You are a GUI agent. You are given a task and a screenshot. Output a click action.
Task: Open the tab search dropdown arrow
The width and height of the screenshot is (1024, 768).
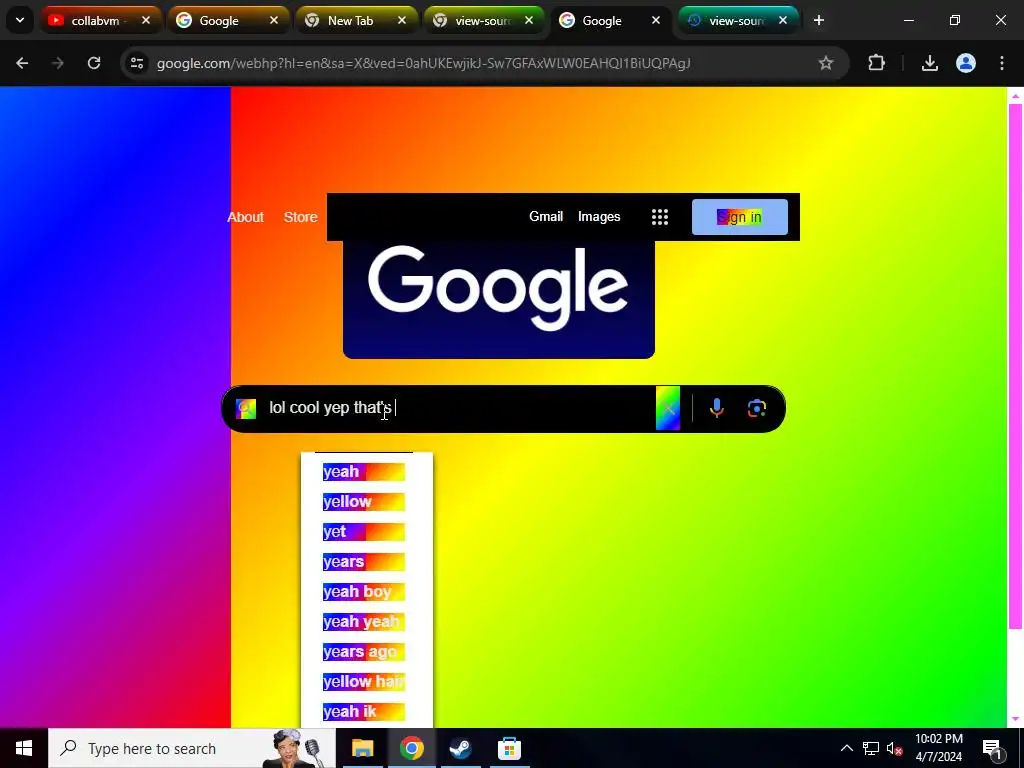[20, 20]
